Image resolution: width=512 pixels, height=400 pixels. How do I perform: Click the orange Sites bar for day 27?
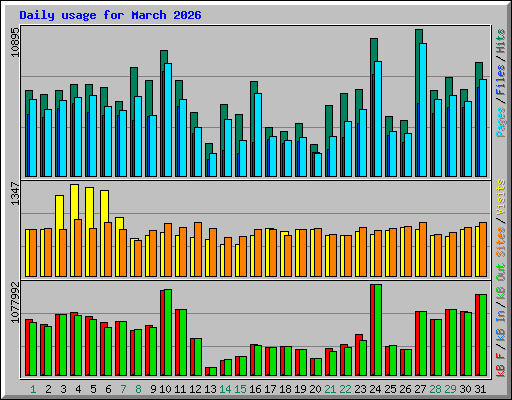point(423,249)
